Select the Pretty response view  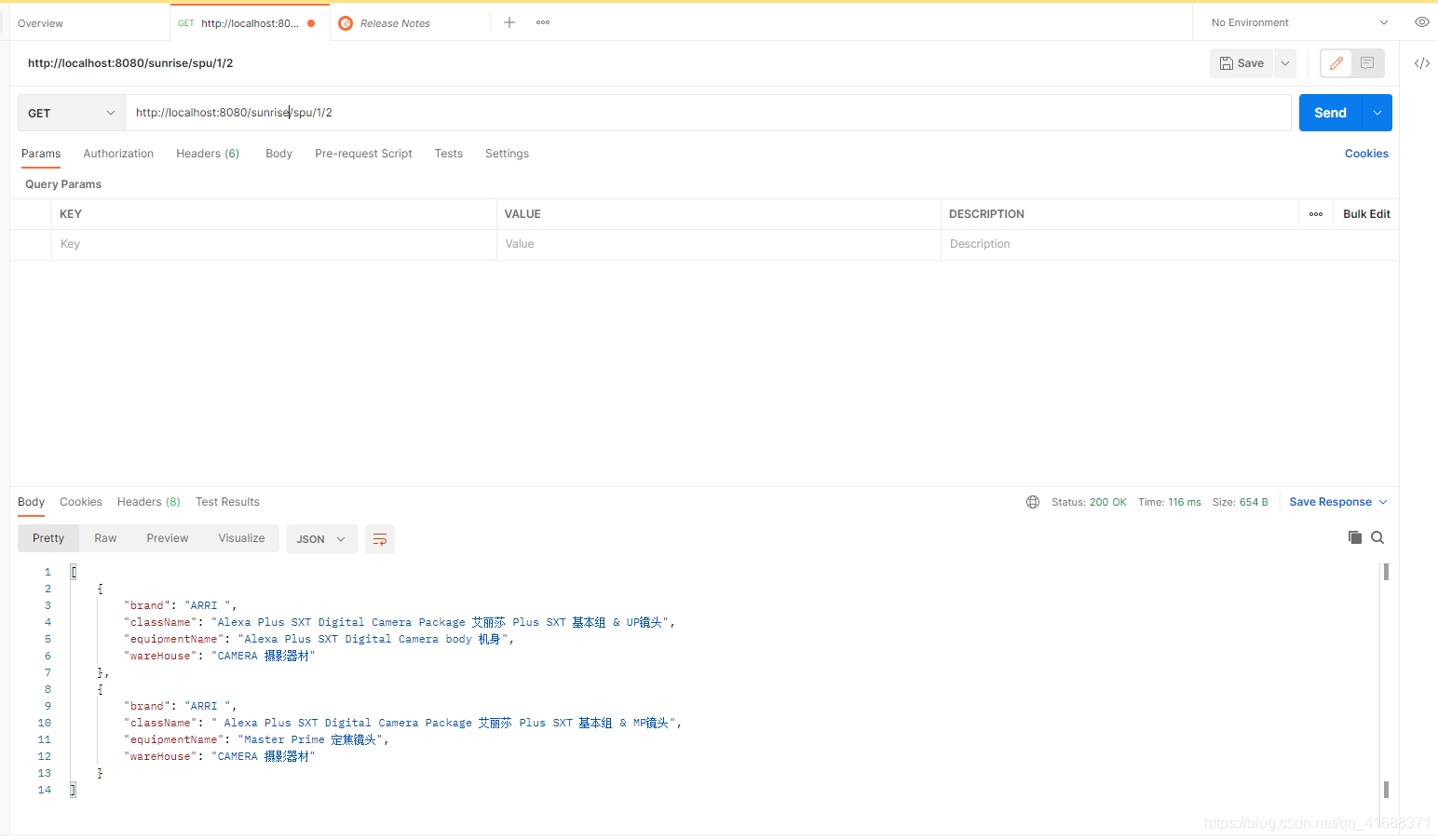pos(48,538)
